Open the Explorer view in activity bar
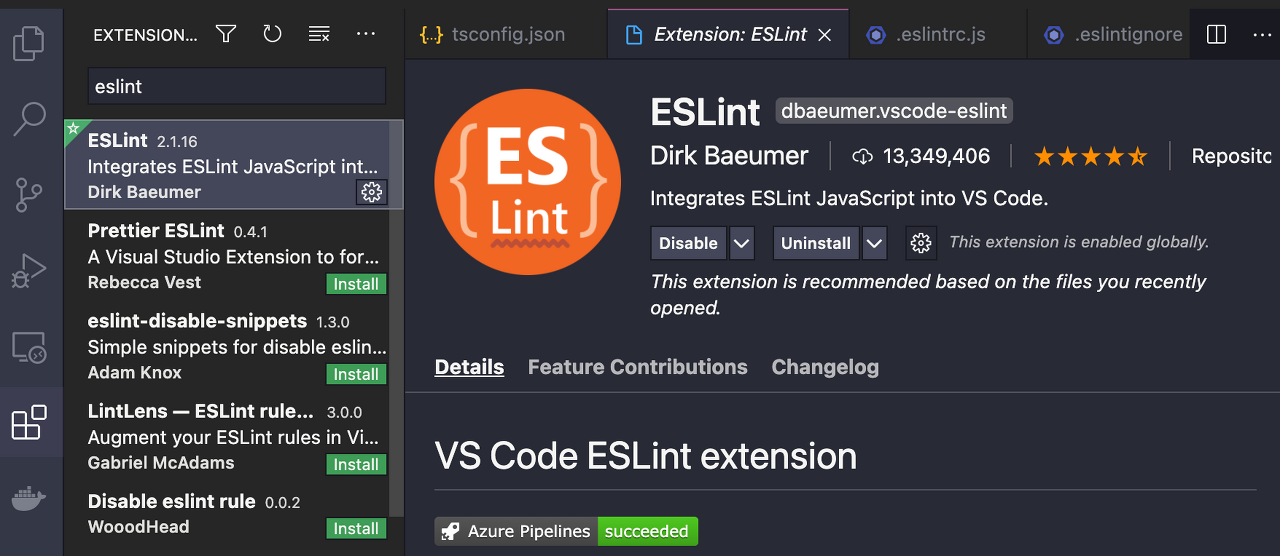The width and height of the screenshot is (1280, 556). pos(28,42)
